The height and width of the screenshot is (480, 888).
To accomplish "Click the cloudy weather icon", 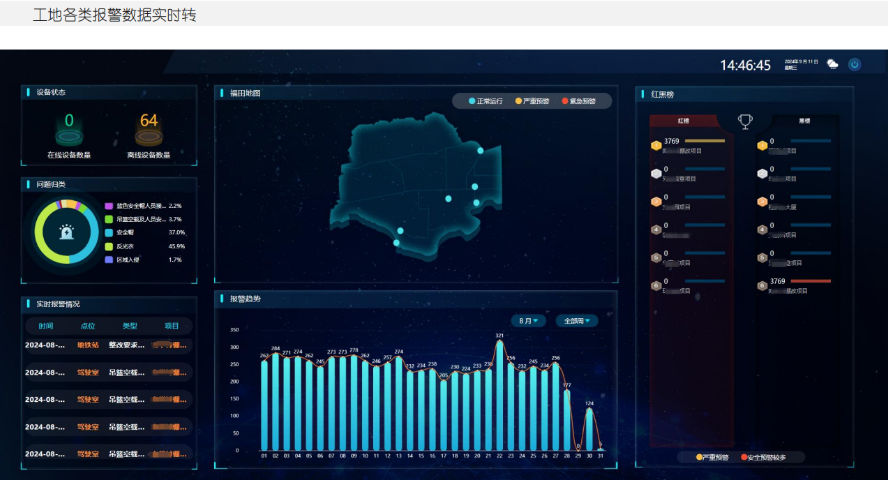I will pos(832,64).
